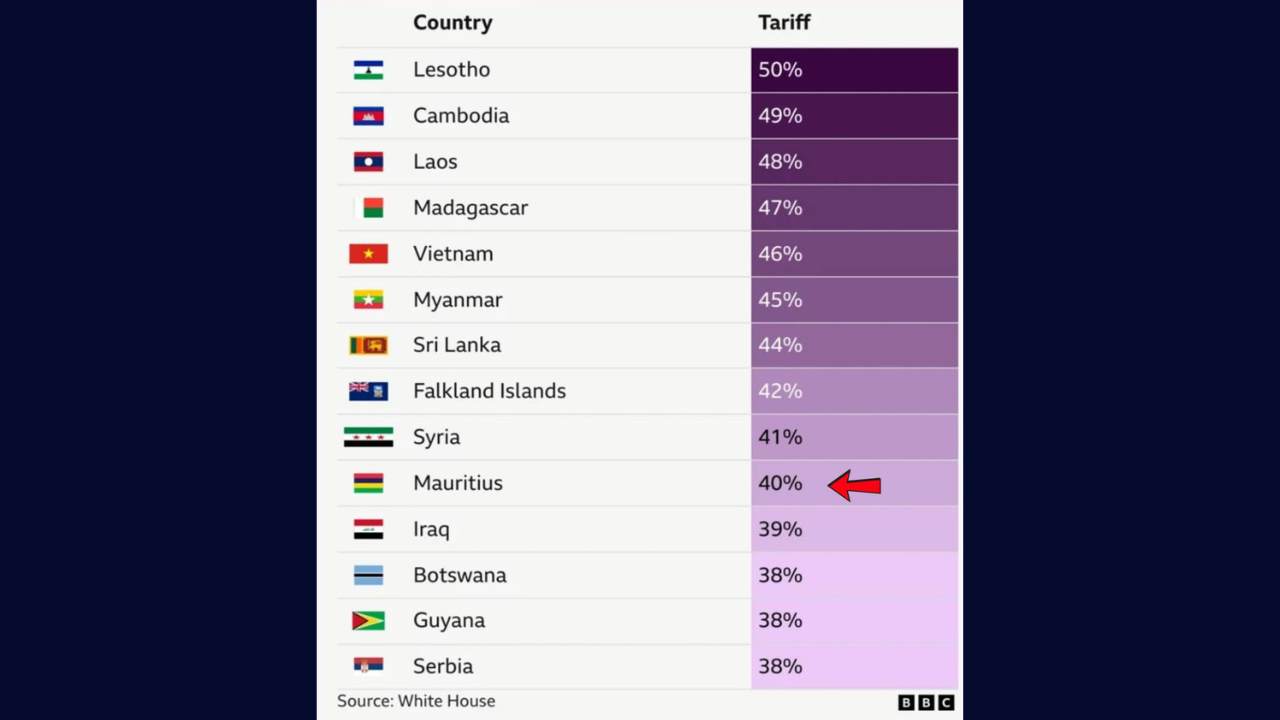Click the Sri Lanka flag icon

pyautogui.click(x=368, y=345)
